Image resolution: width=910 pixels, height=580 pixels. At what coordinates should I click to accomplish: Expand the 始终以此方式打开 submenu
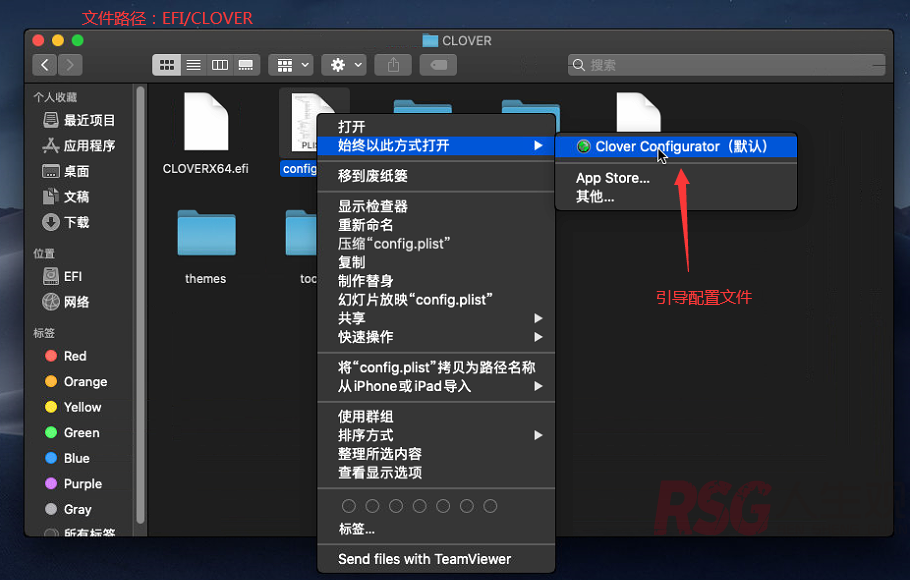coord(436,145)
